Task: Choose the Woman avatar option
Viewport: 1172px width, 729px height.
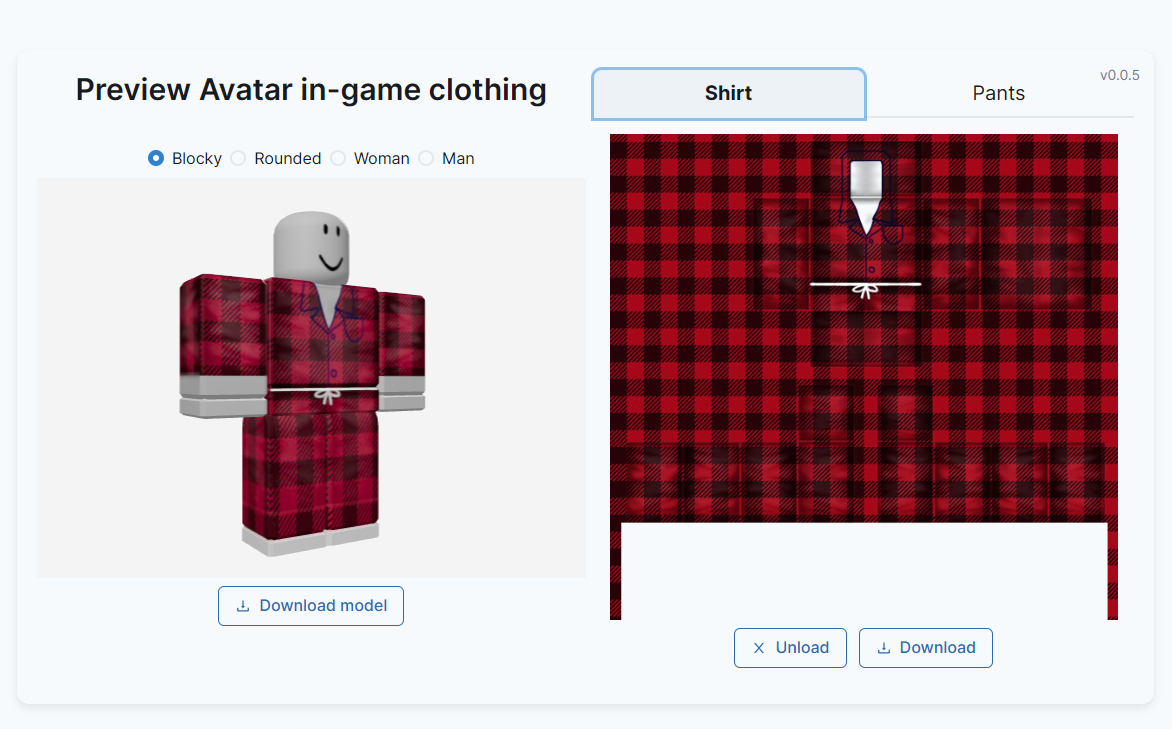Action: 338,159
